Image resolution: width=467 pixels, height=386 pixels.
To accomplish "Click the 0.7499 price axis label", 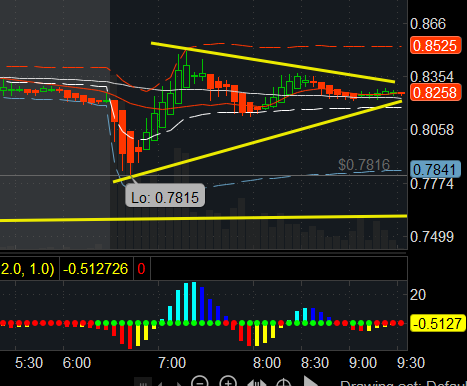I will [x=432, y=237].
